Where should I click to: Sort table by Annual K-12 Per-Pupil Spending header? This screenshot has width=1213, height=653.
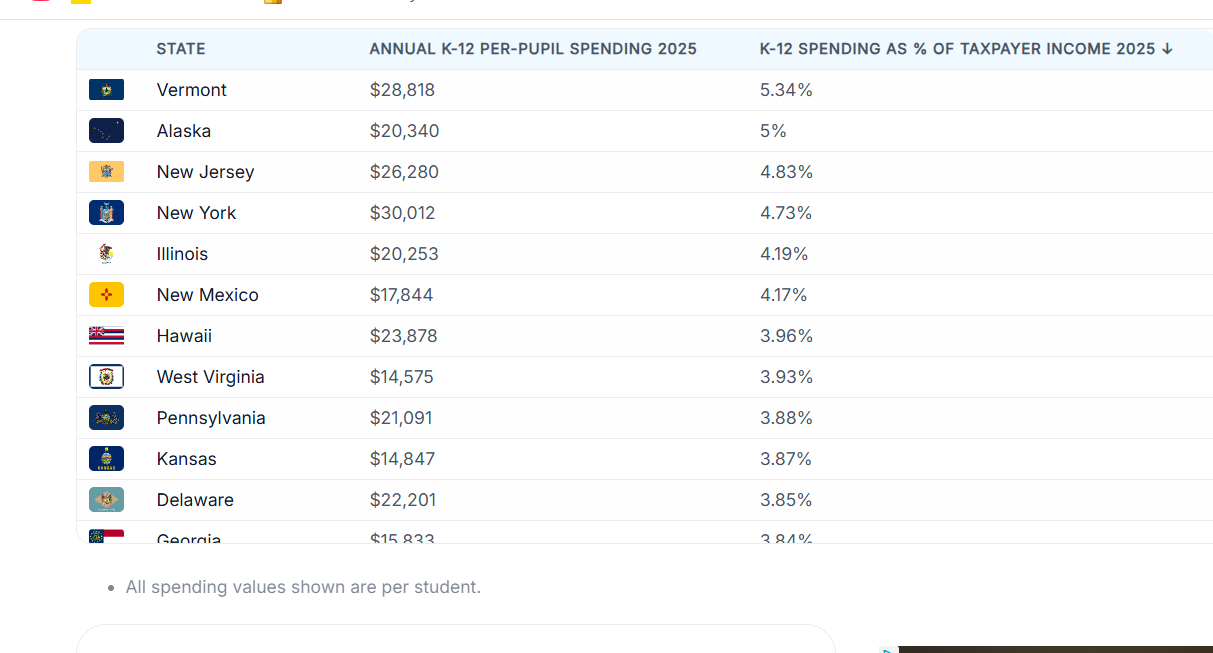point(533,49)
